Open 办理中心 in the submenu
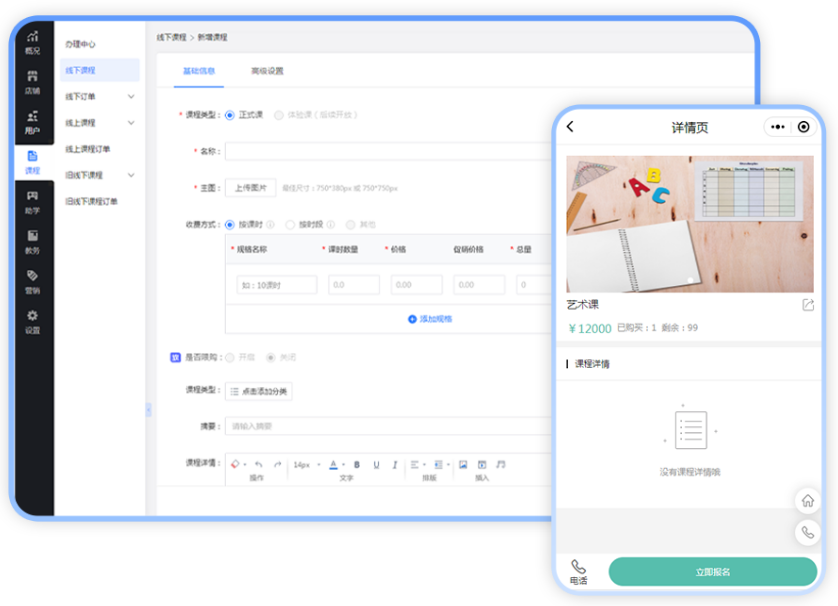Viewport: 838px width, 606px height. tap(80, 44)
